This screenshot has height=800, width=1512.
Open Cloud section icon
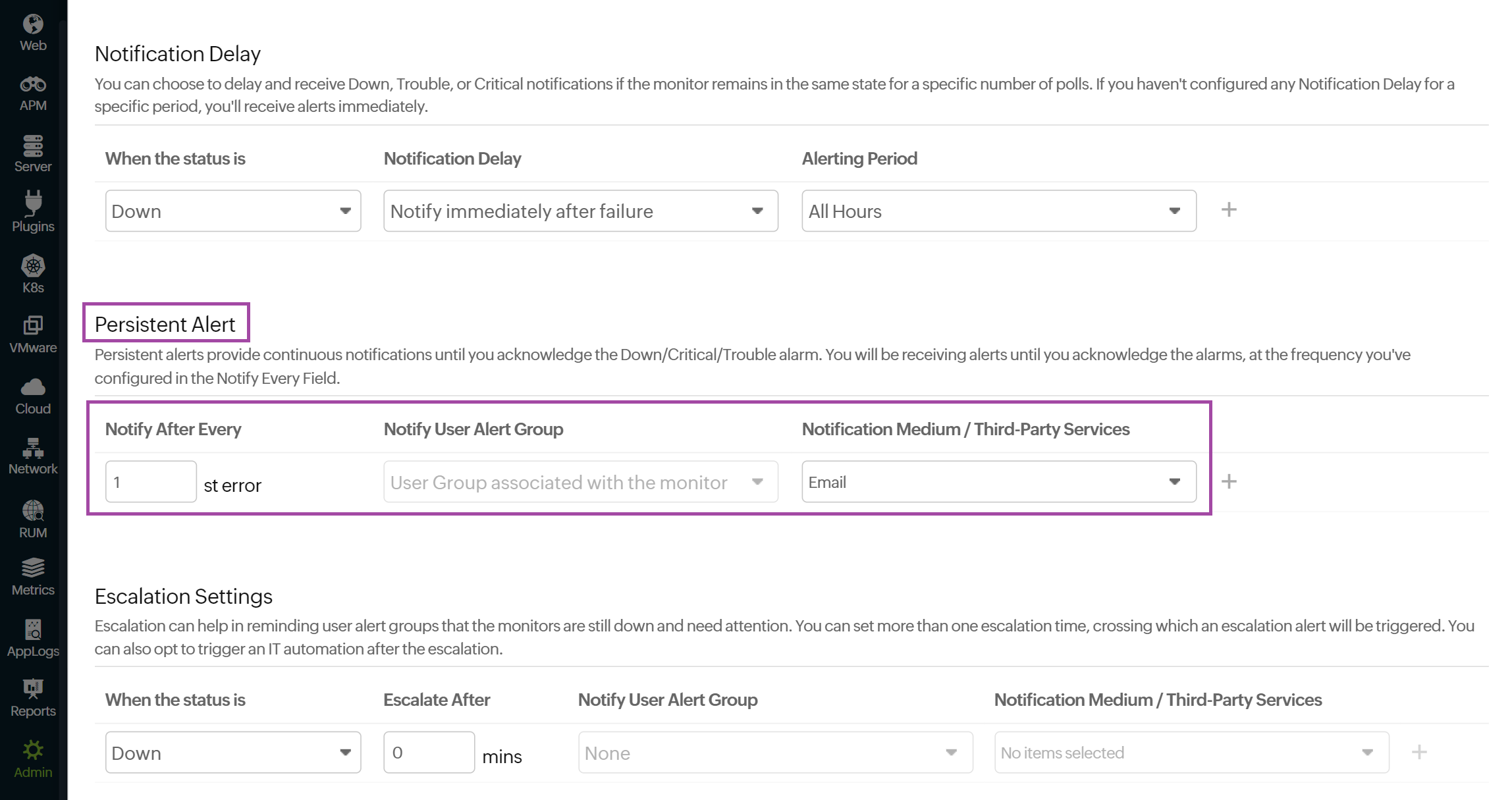coord(33,396)
